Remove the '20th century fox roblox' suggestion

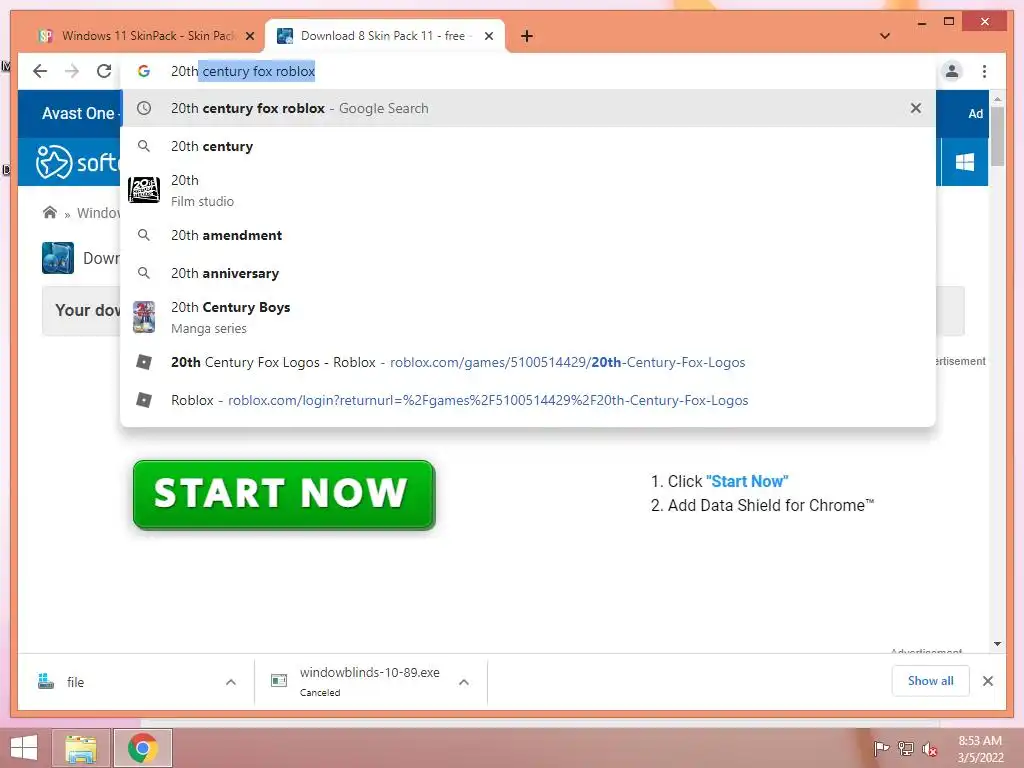tap(916, 108)
